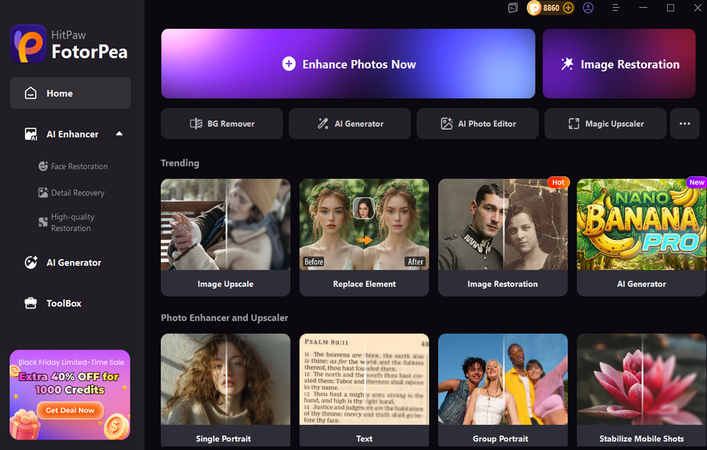Open the Group Portrait card

503,390
